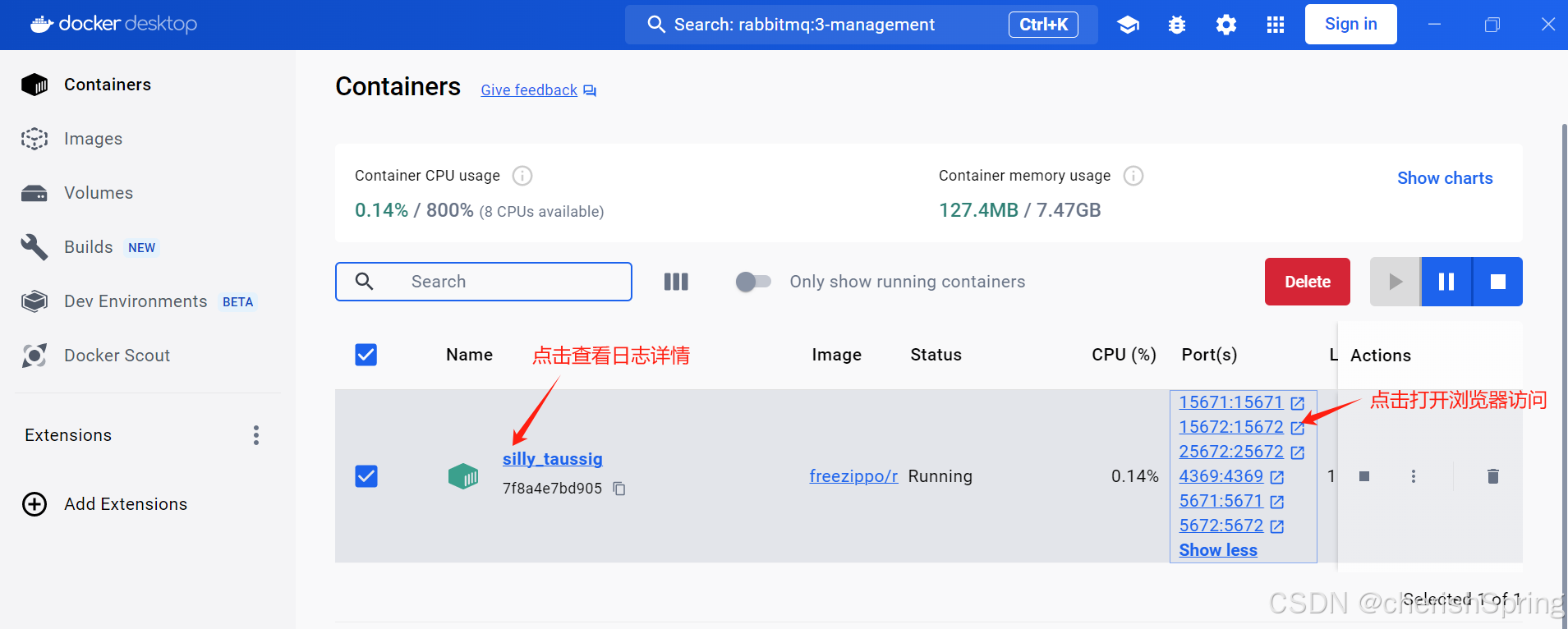Screen dimensions: 1568x629
Task: Click the Sign in button
Action: [x=1350, y=25]
